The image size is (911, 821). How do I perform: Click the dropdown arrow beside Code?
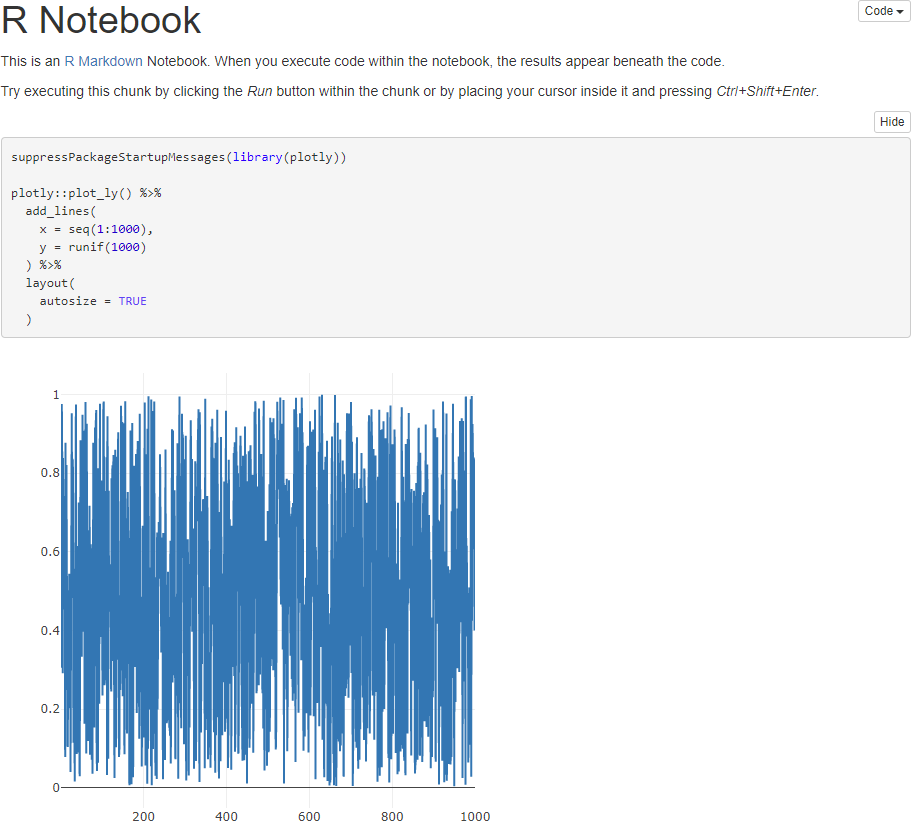[898, 10]
